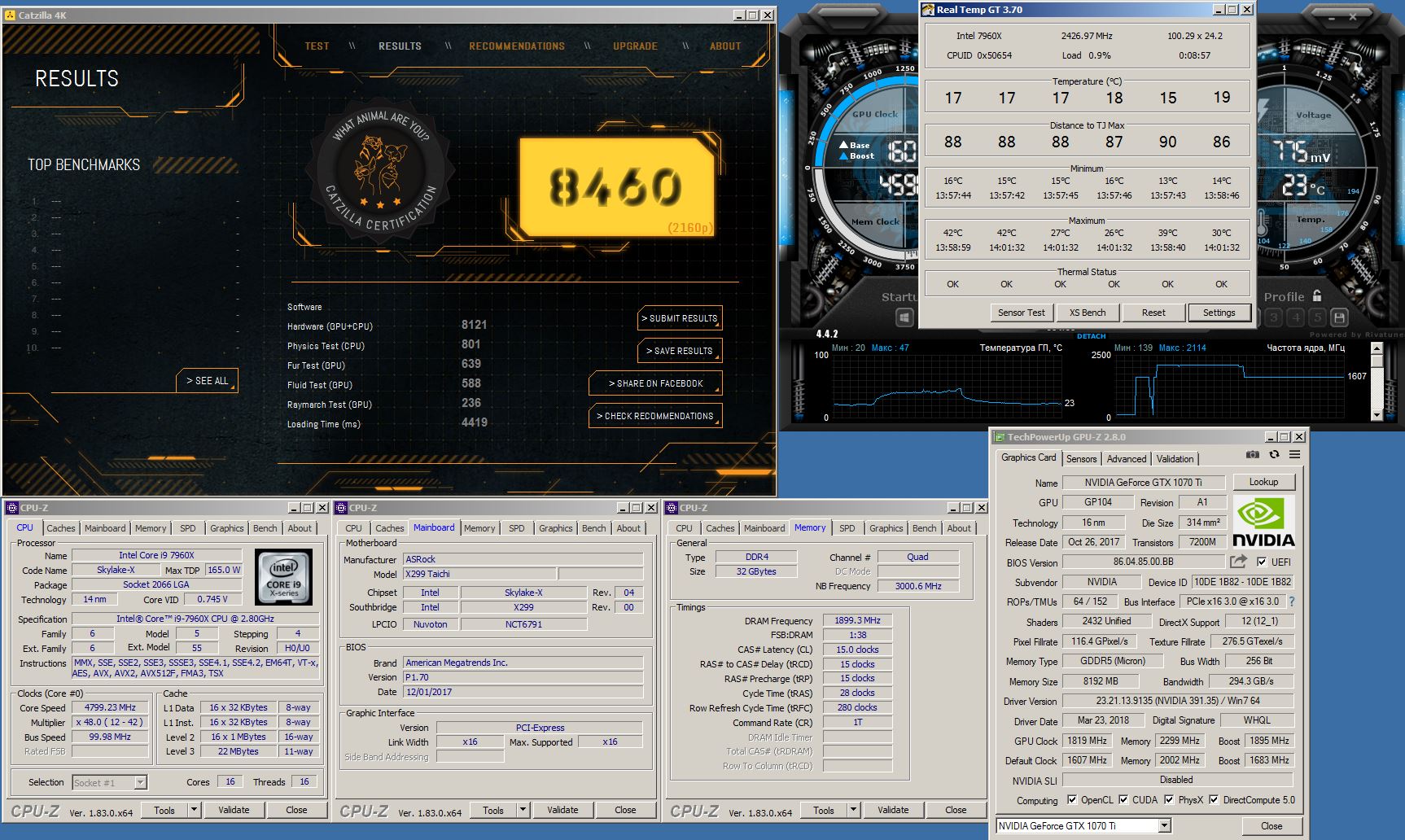Click the Real Temp GT title bar icon
The height and width of the screenshot is (840, 1405).
tap(928, 10)
